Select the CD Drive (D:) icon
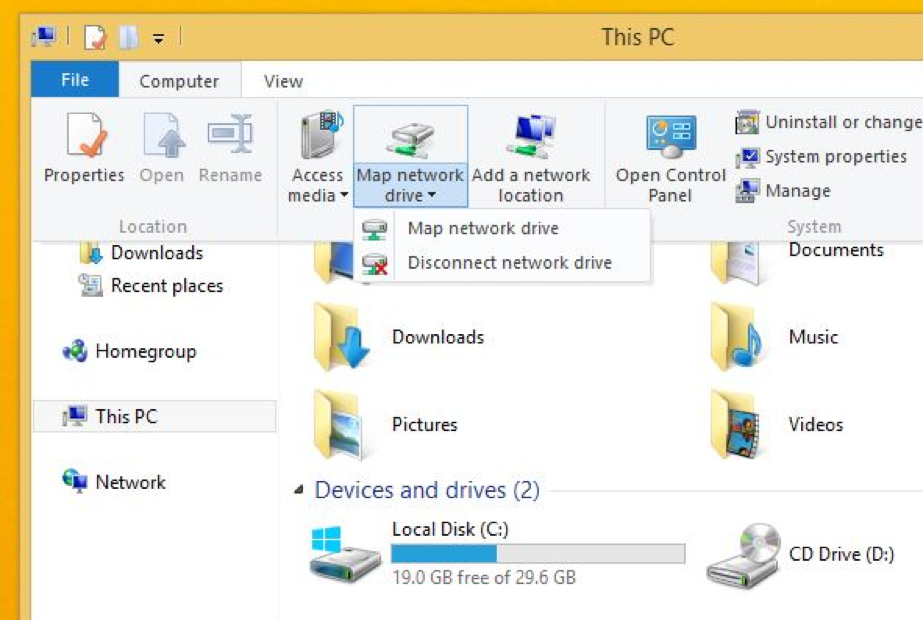 tap(744, 555)
